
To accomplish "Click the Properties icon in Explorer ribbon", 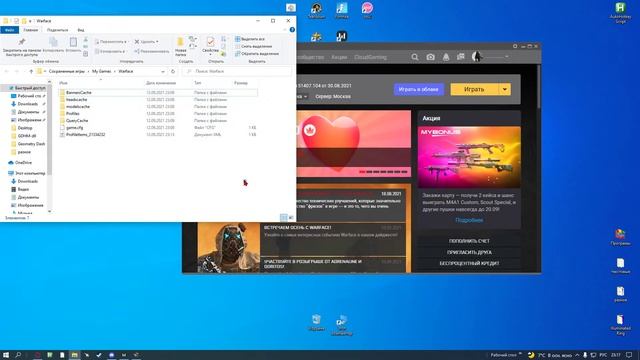I will point(210,42).
